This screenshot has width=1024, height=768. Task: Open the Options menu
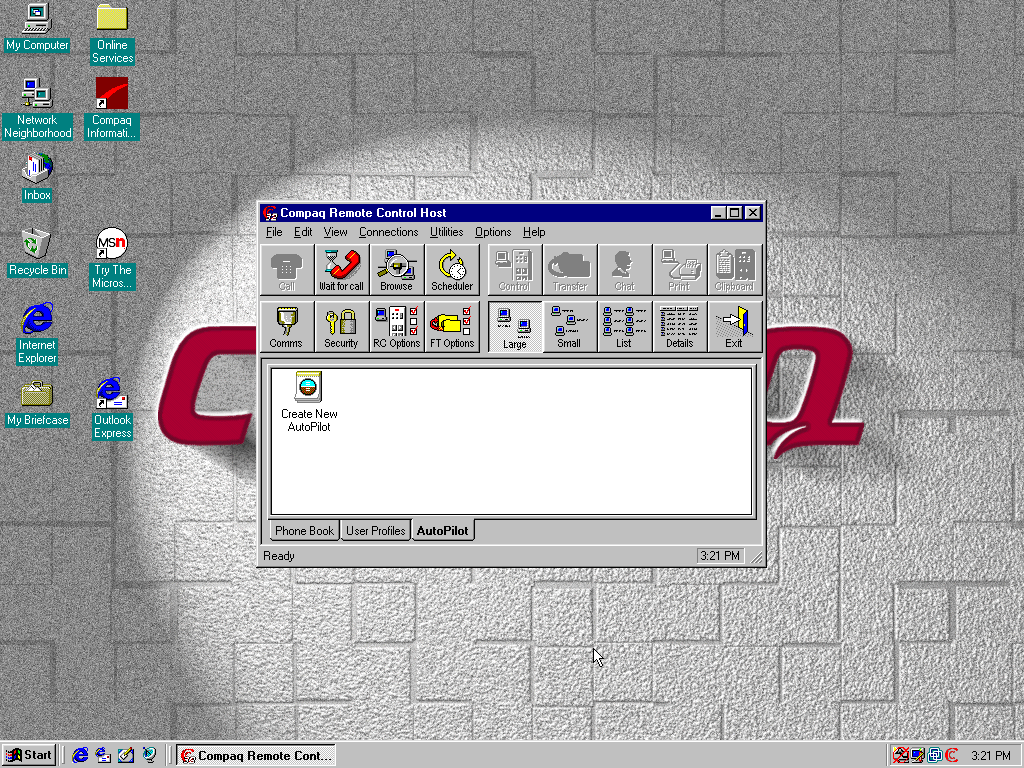click(x=493, y=231)
